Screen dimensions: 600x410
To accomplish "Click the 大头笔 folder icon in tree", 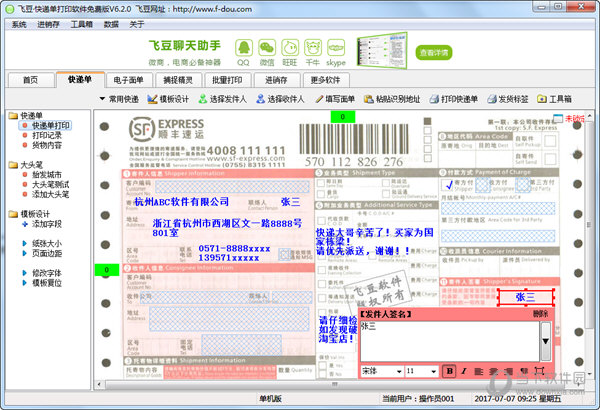I will [13, 165].
